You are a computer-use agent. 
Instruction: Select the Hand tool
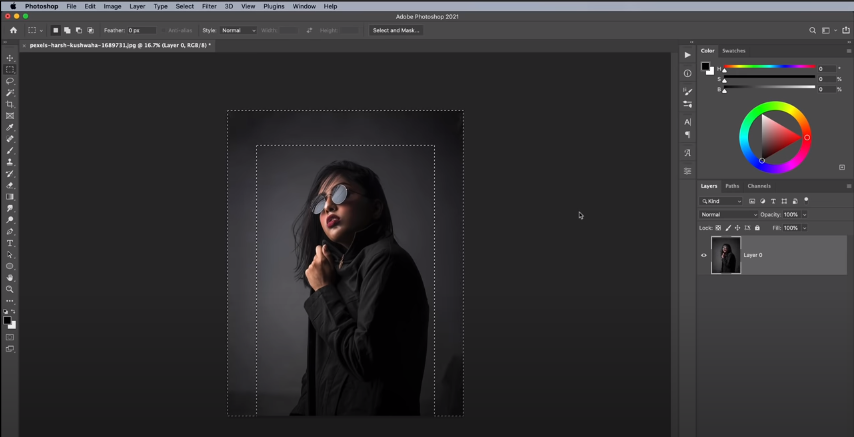[x=10, y=277]
